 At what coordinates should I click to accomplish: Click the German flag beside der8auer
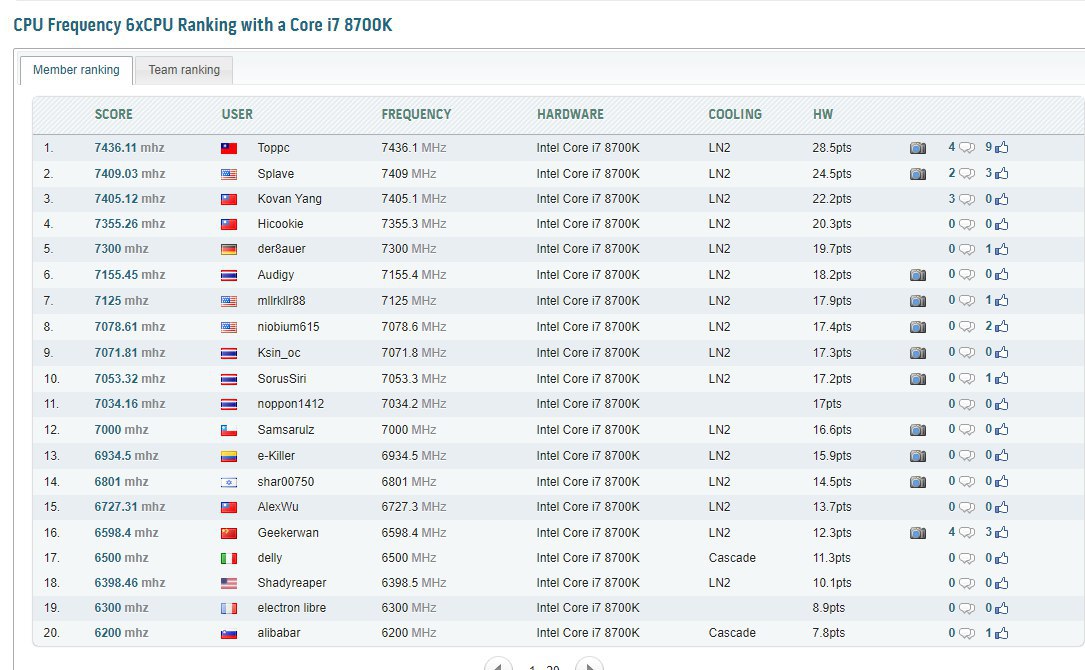229,249
